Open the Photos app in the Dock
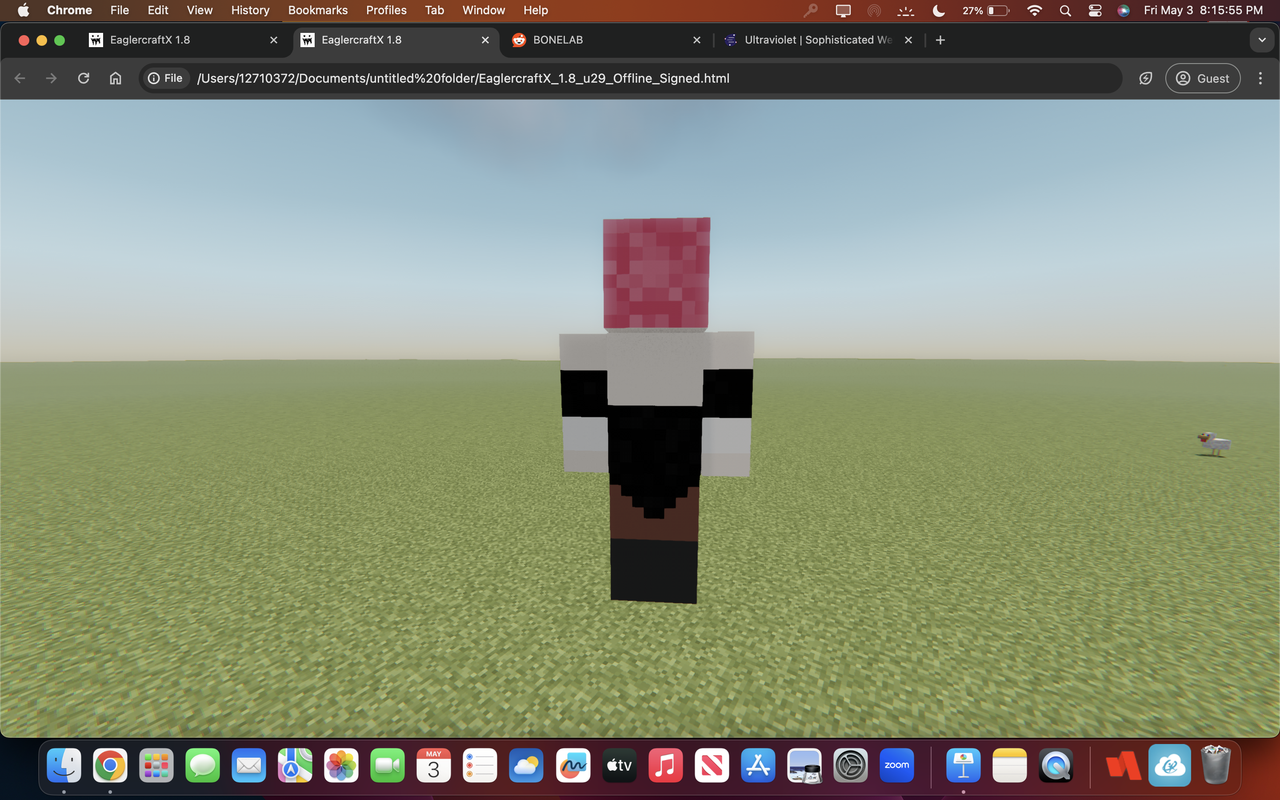Image resolution: width=1280 pixels, height=800 pixels. [x=341, y=766]
